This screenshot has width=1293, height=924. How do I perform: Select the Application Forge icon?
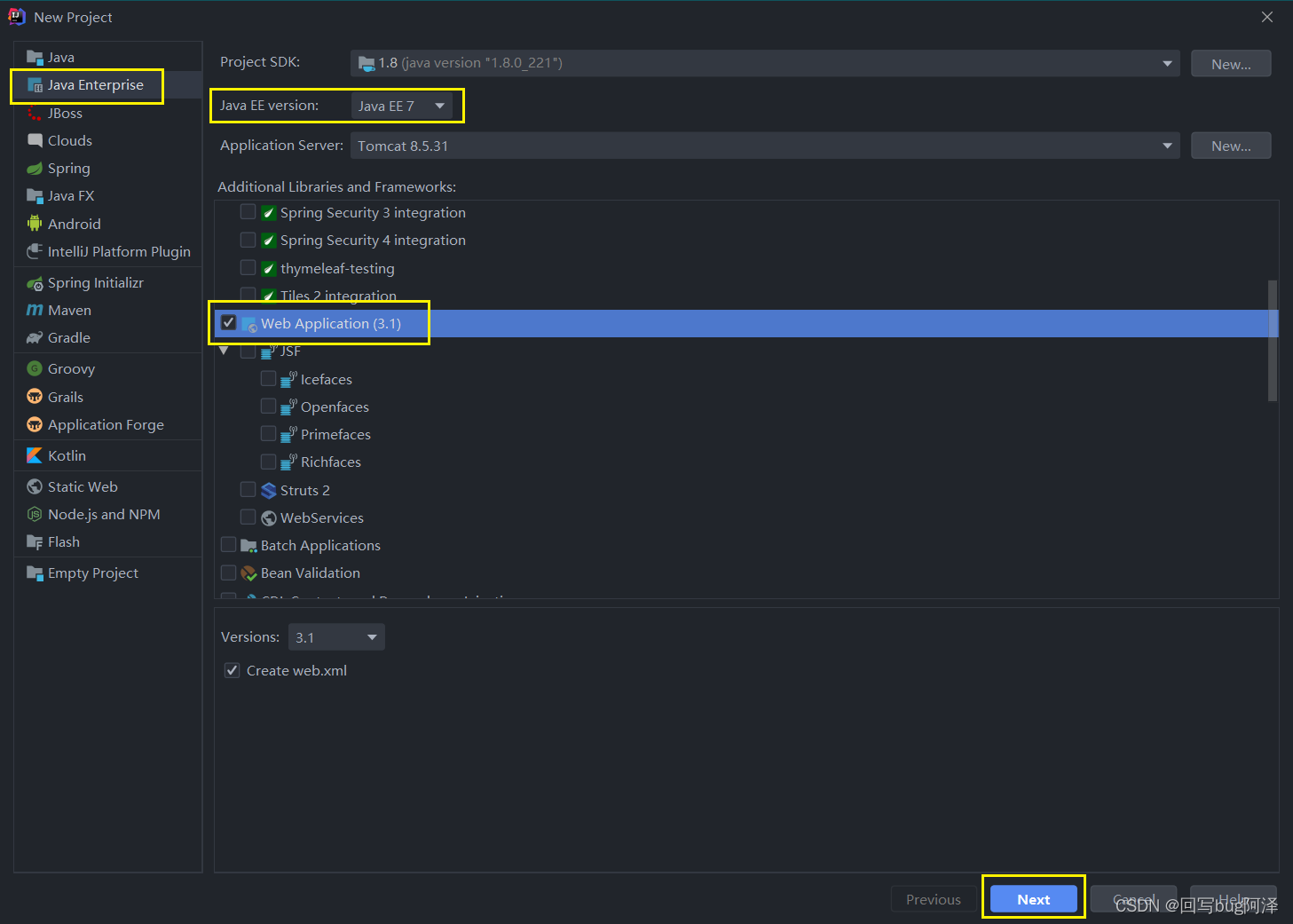coord(35,424)
